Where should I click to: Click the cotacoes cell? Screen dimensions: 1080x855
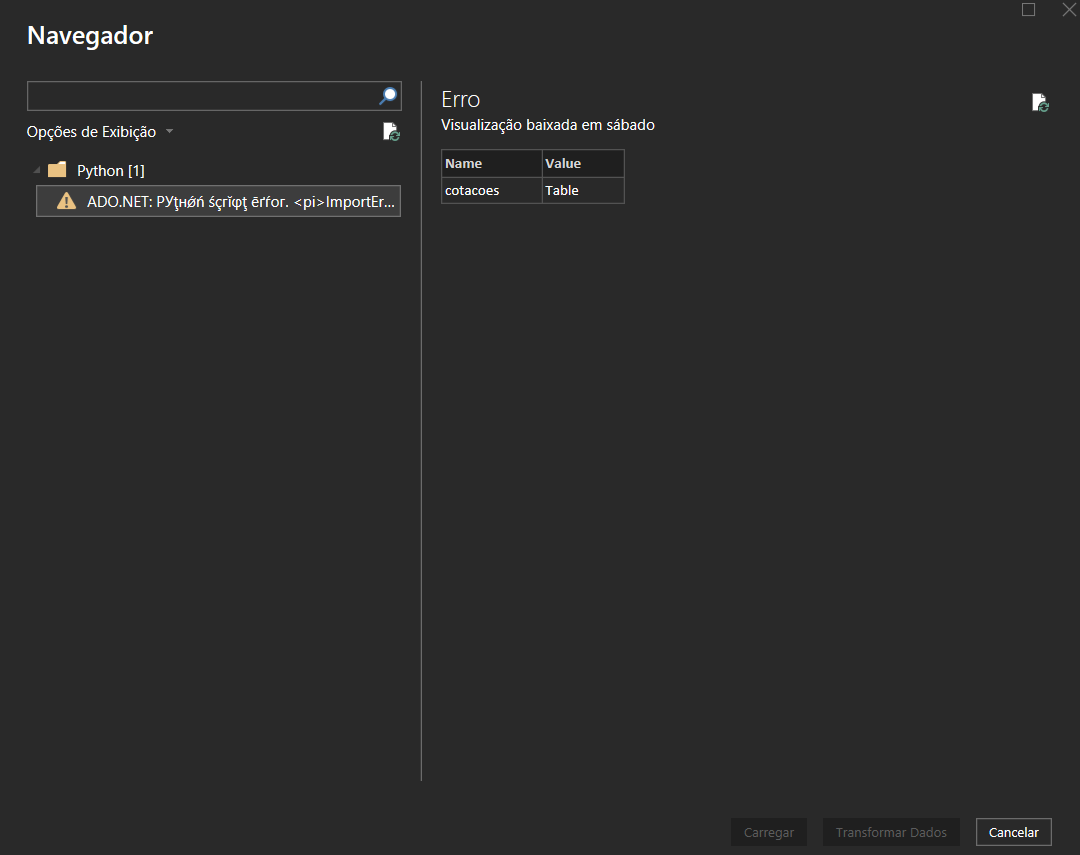tap(492, 190)
